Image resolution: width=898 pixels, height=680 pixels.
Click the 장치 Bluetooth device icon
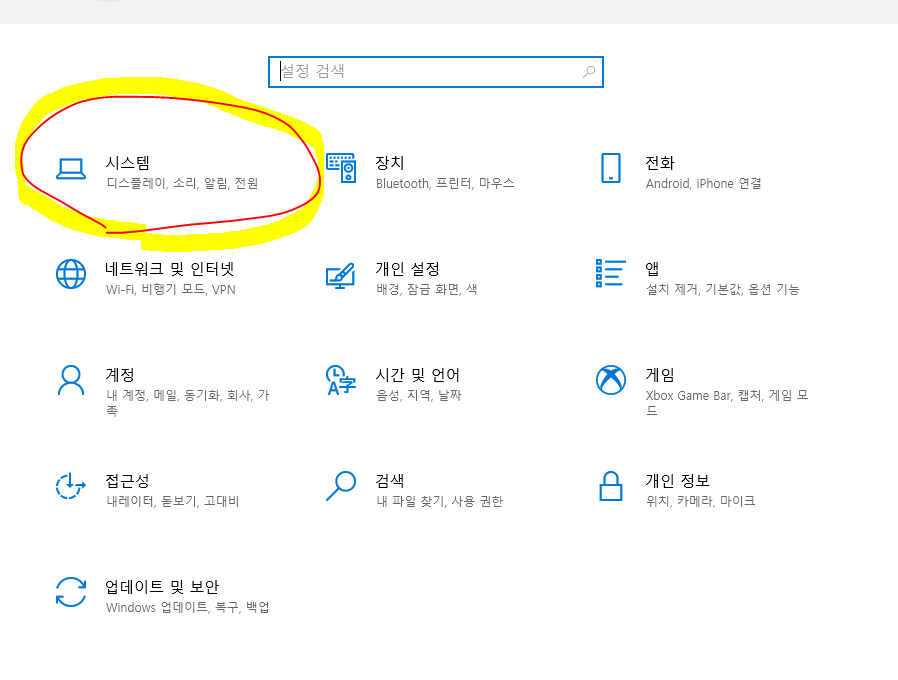pos(340,167)
